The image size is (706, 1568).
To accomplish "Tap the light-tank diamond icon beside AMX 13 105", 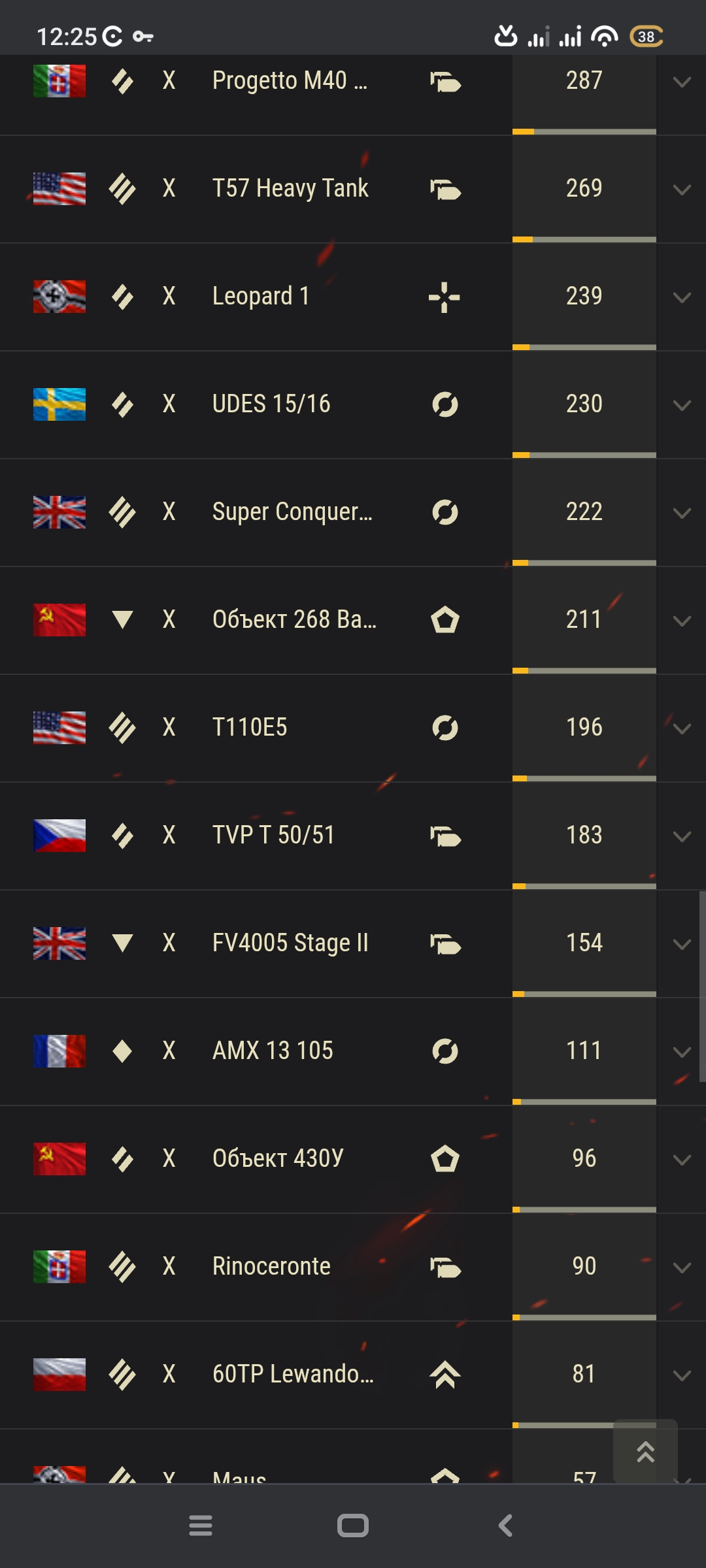I will [122, 1051].
